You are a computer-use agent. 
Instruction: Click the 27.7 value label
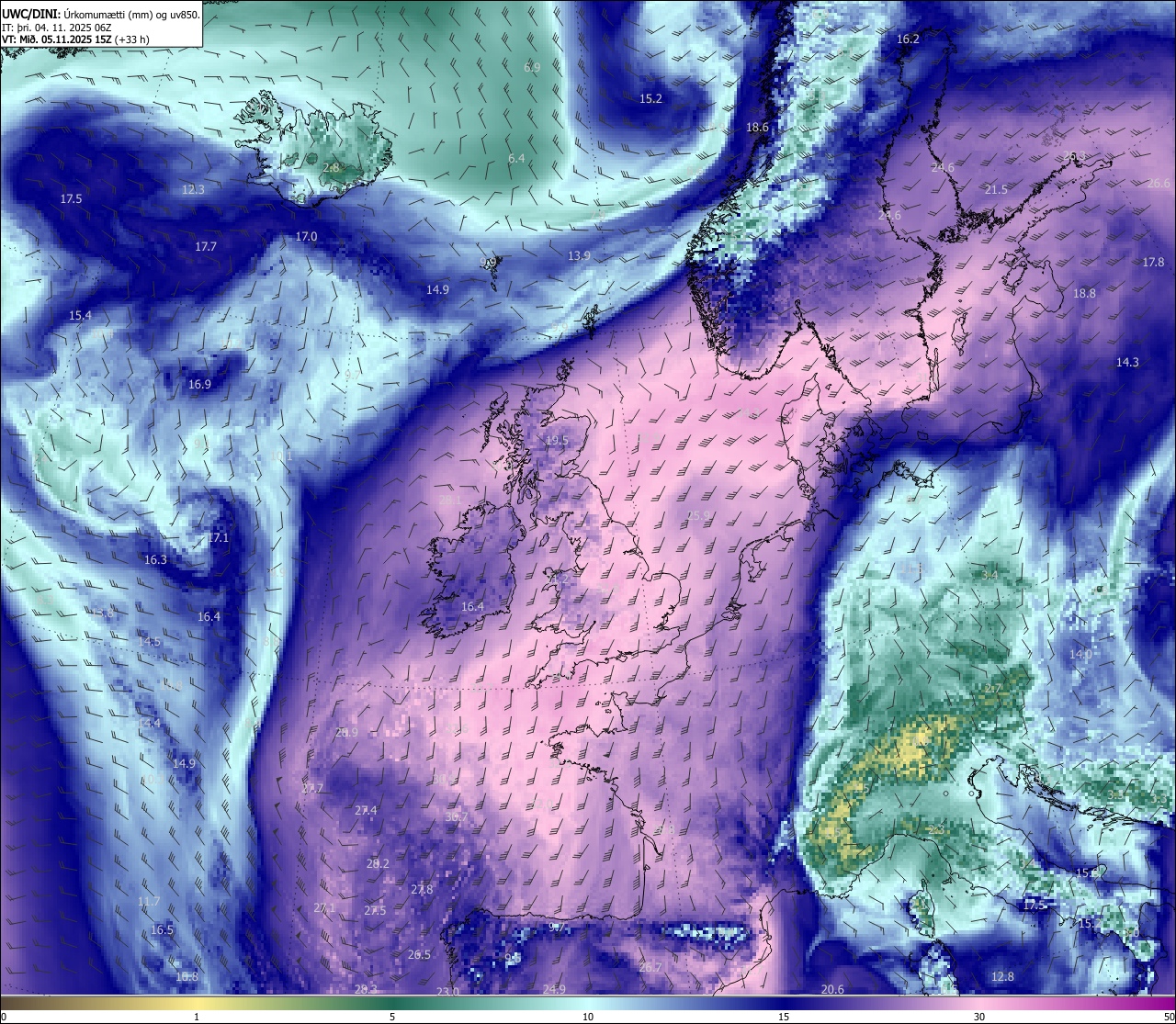click(312, 788)
